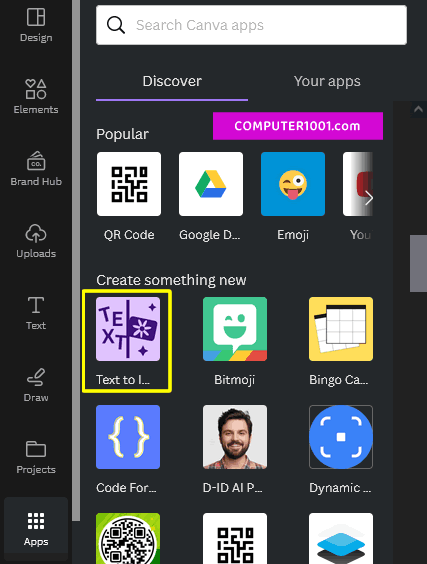
Task: Open the Brand Hub panel
Action: coord(36,169)
